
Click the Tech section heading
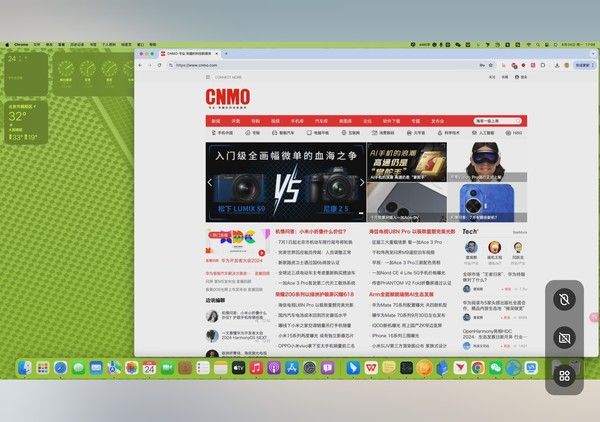[x=470, y=231]
